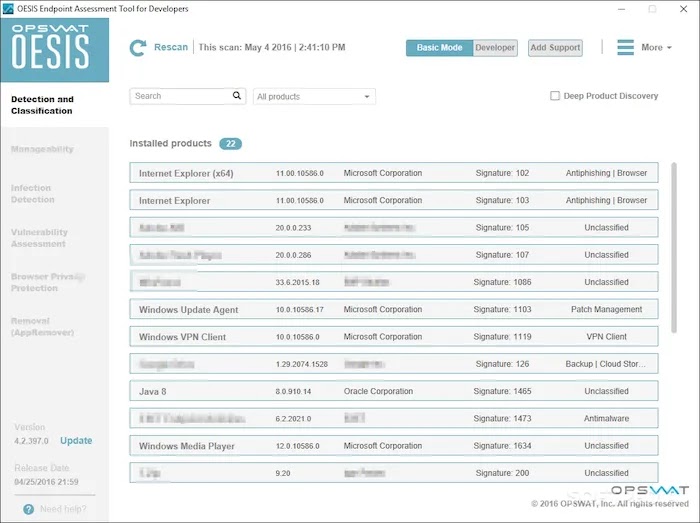Open the All products filter dropdown
The image size is (700, 523).
point(314,96)
